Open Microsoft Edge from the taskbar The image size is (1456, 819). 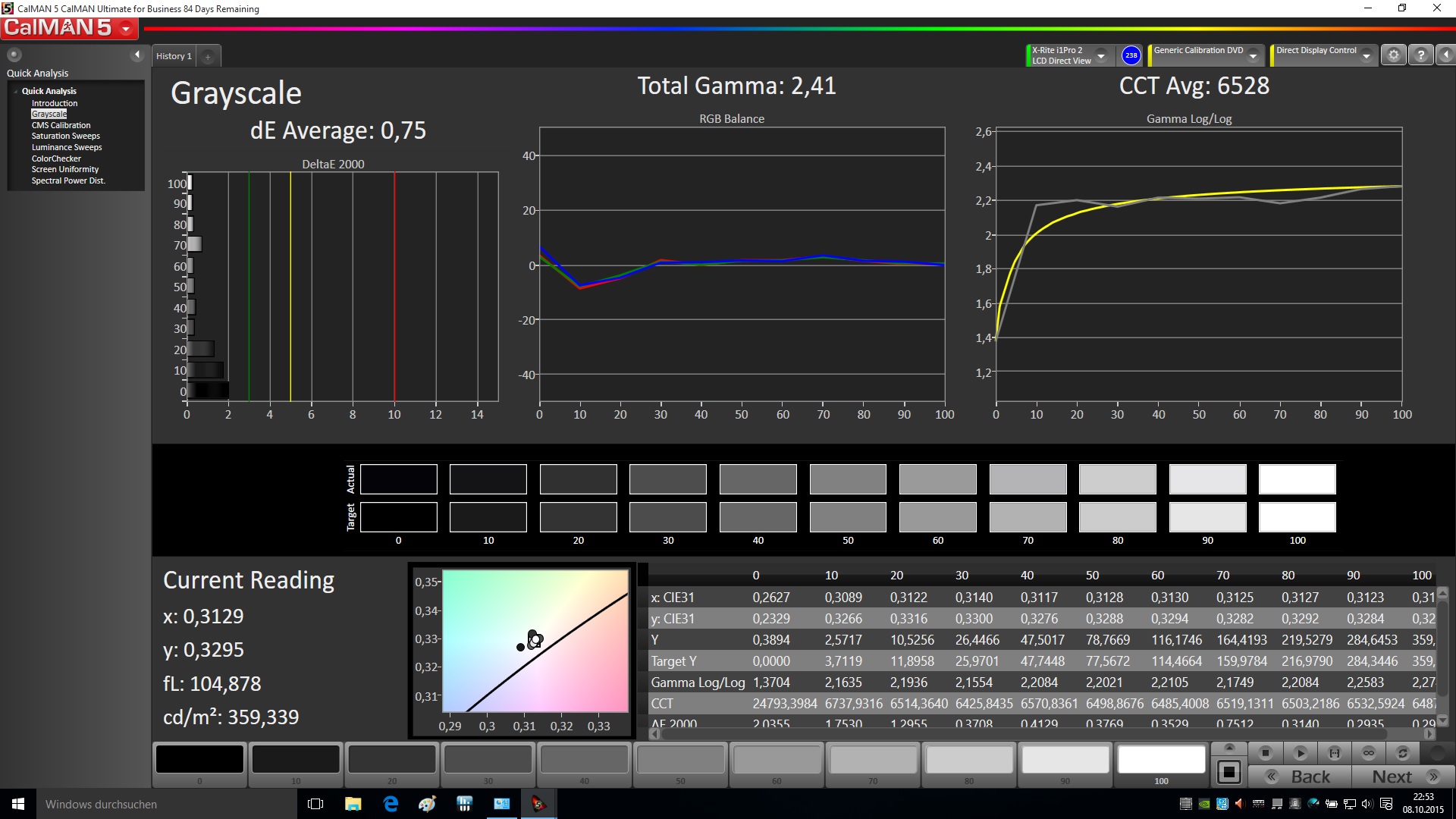pos(391,804)
